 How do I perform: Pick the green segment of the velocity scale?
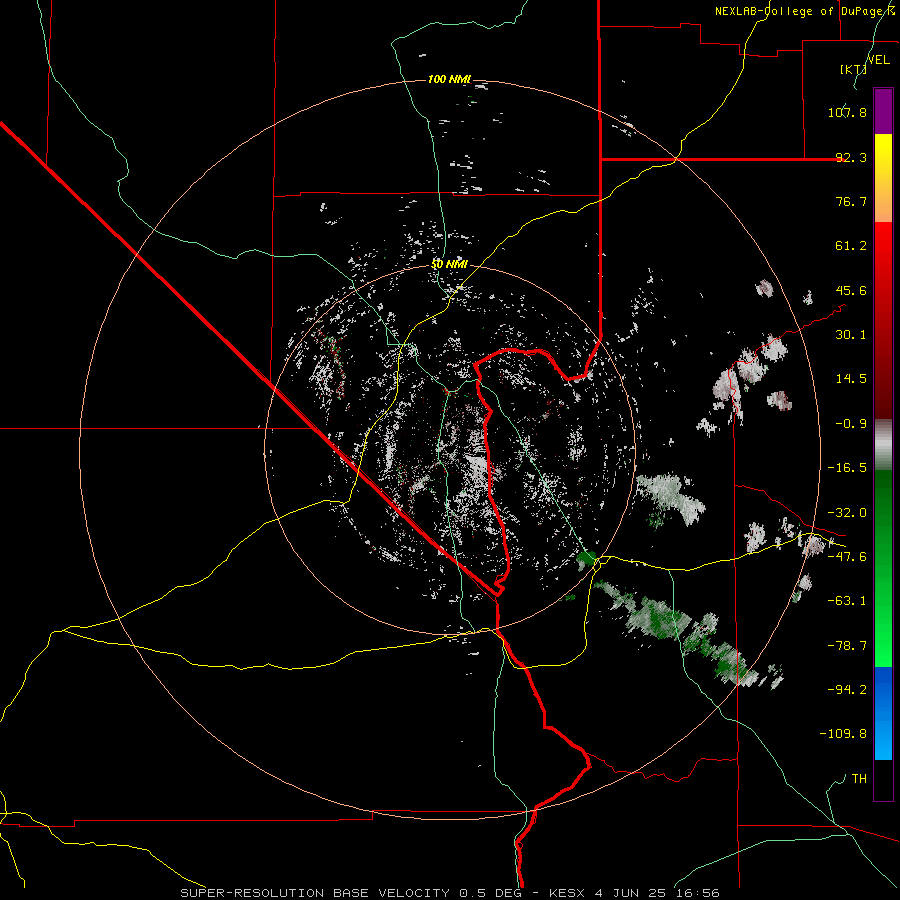(883, 568)
